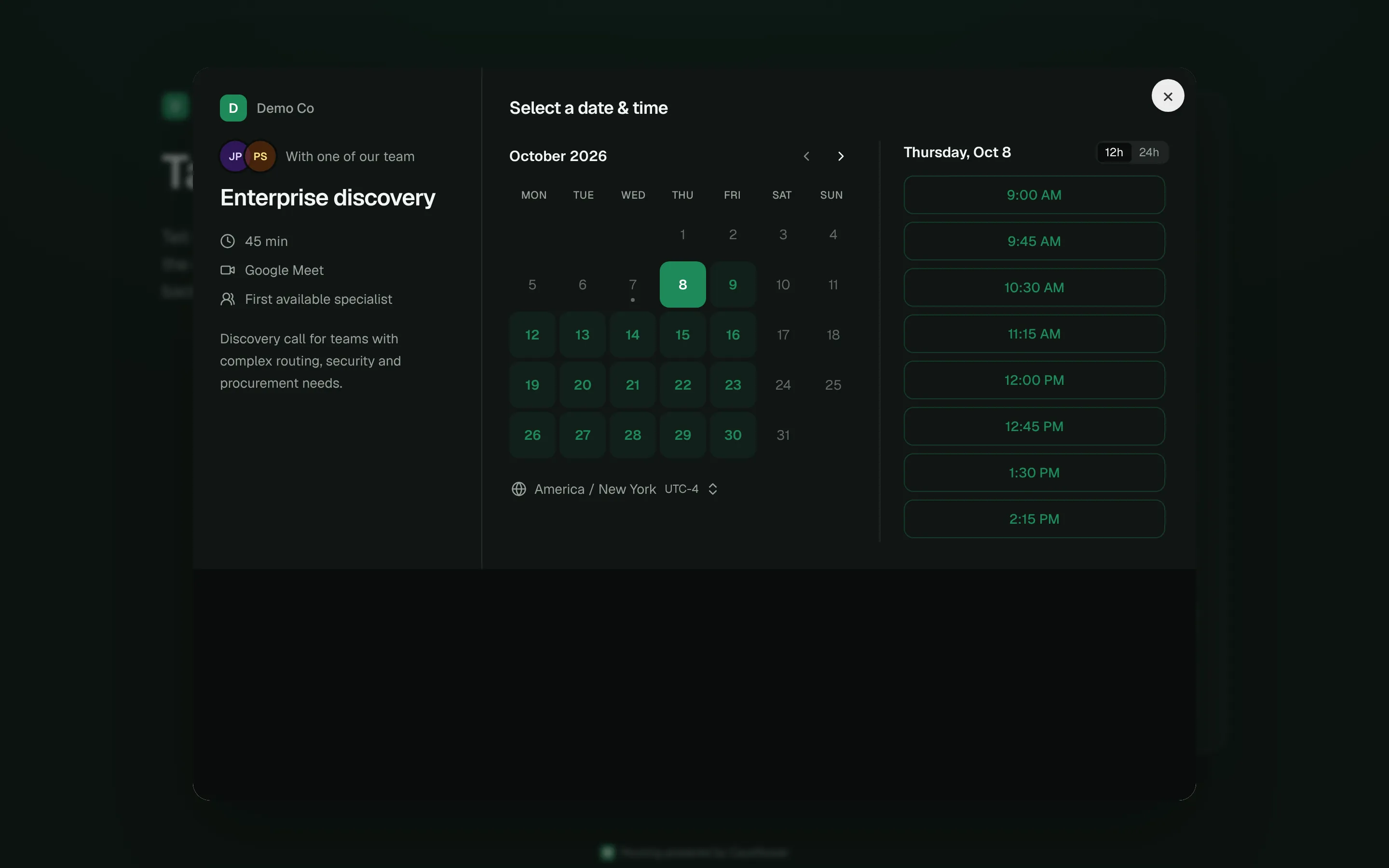
Task: Click the clock icon next to 45 min
Action: (228, 241)
